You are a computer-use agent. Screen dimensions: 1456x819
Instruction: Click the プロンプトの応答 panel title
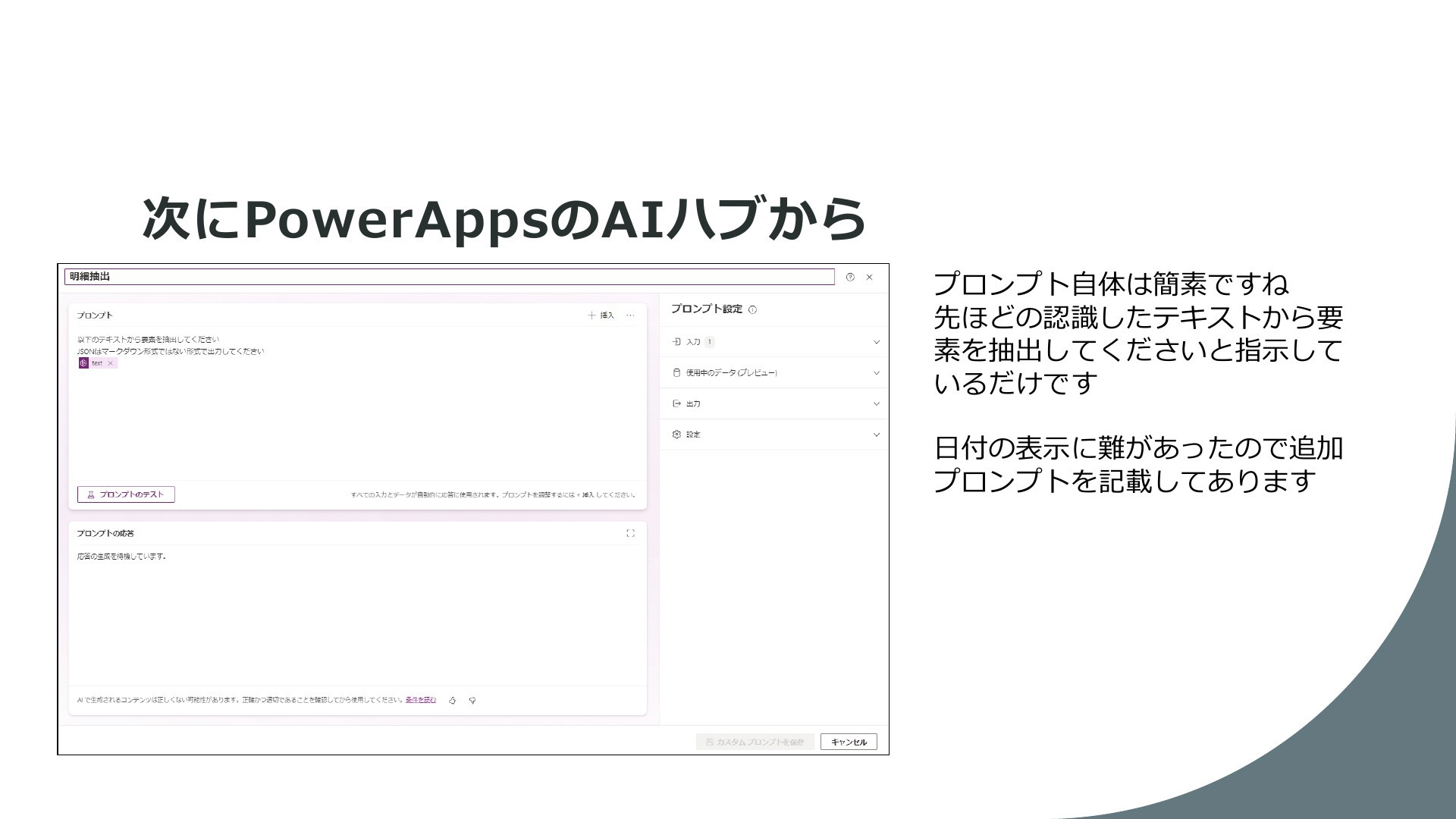105,534
